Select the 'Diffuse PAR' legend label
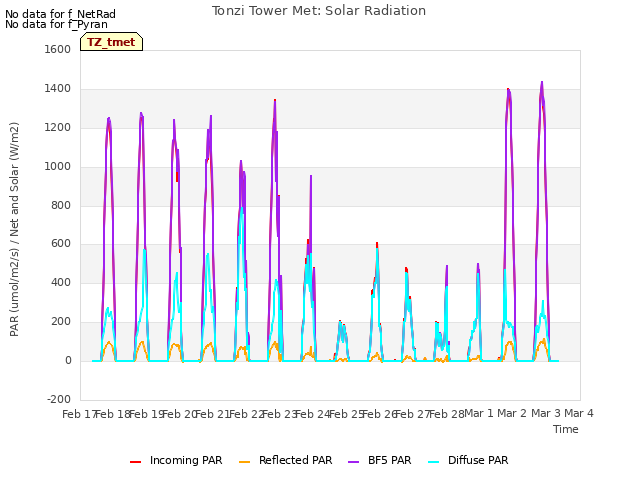Screen dimensions: 640x480 [478, 460]
